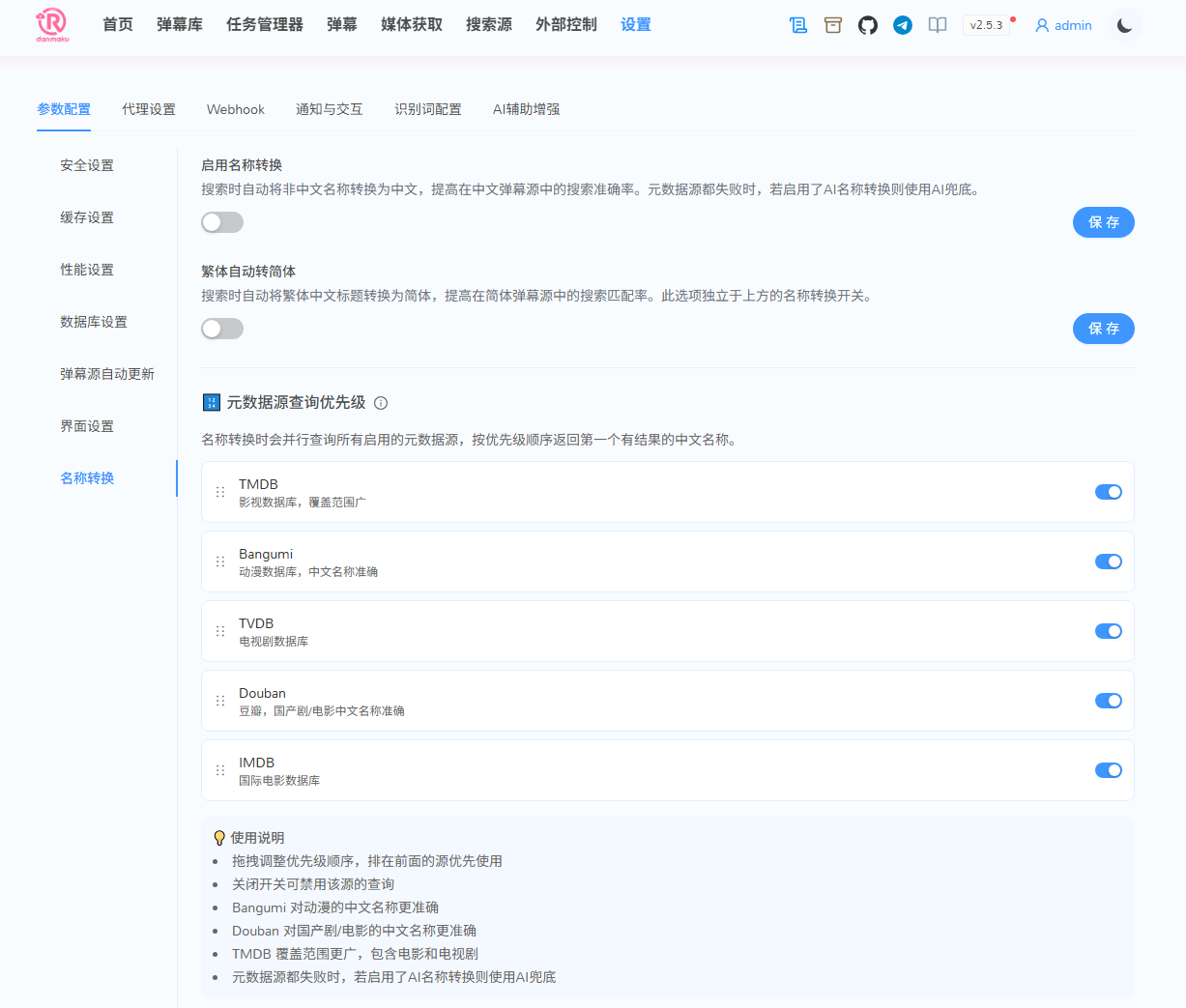The height and width of the screenshot is (1008, 1186).
Task: Switch to the Webhook tab
Action: click(x=235, y=109)
